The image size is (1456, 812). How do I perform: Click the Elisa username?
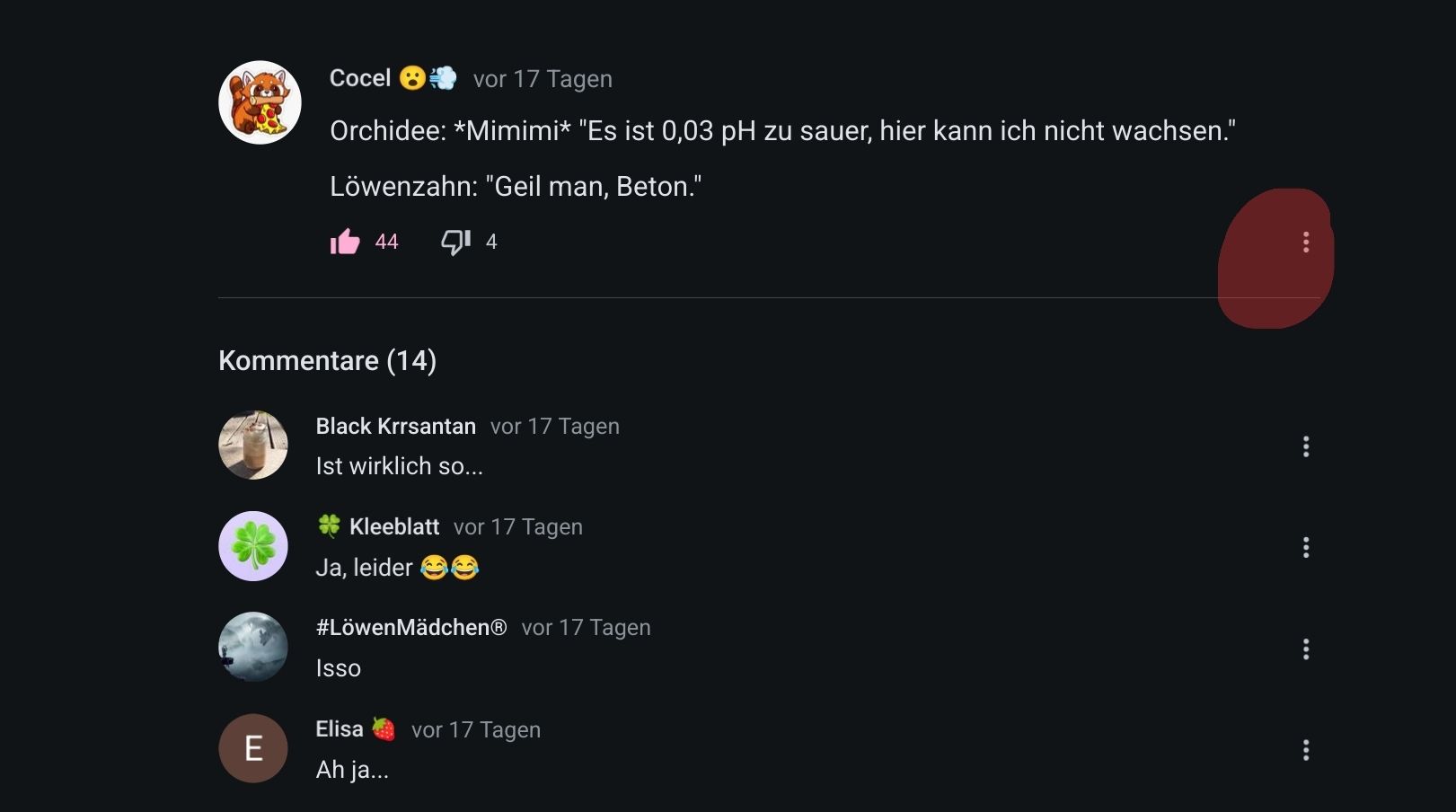pos(340,729)
